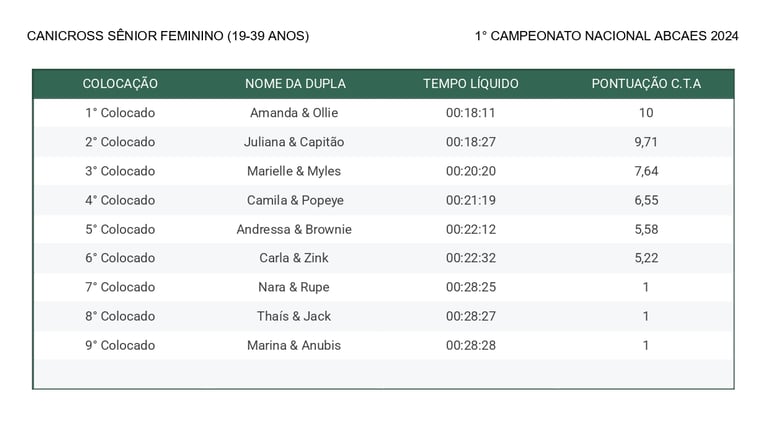Screen dimensions: 768x431
Task: Select the Marina & Anubis name cell
Action: pyautogui.click(x=294, y=345)
